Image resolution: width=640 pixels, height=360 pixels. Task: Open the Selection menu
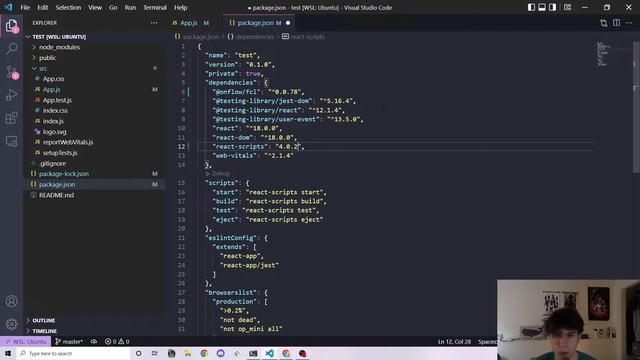point(68,7)
